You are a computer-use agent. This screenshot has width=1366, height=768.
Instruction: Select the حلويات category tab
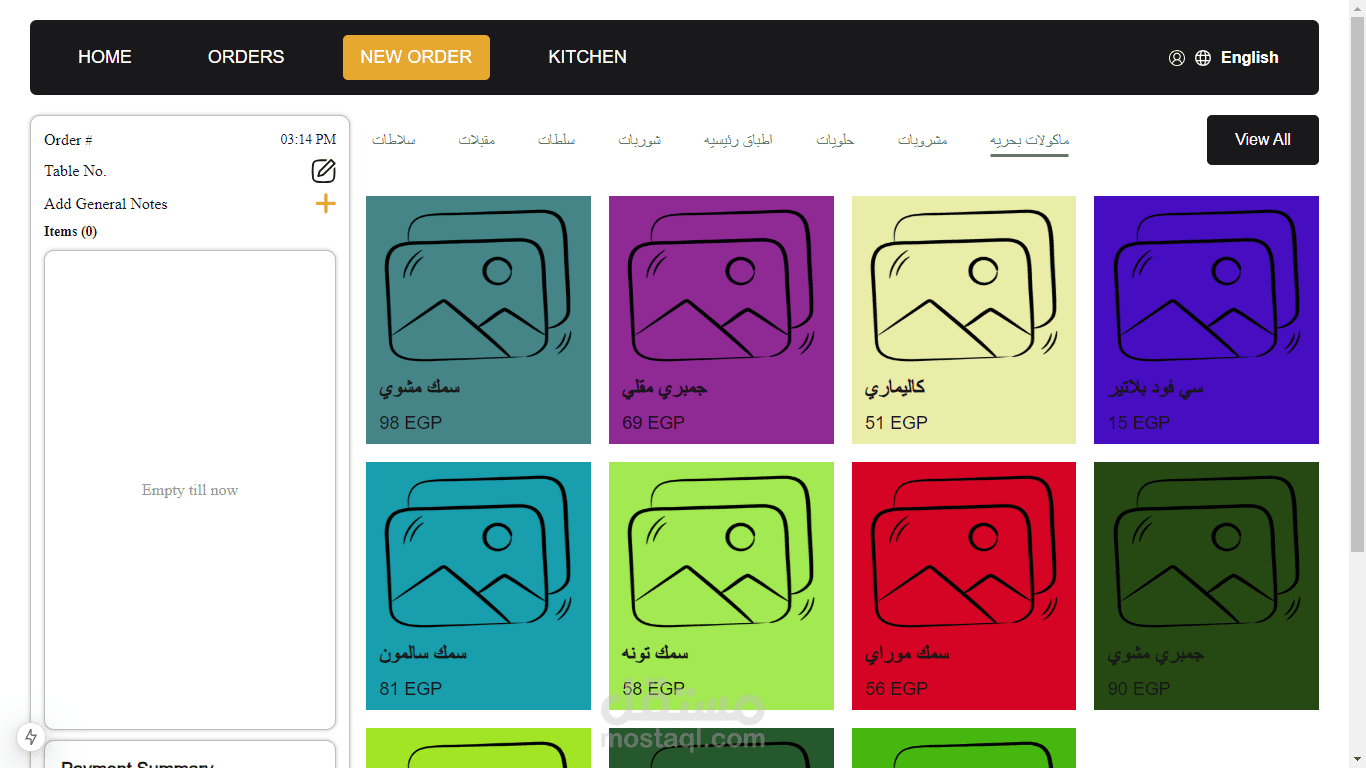pyautogui.click(x=835, y=140)
